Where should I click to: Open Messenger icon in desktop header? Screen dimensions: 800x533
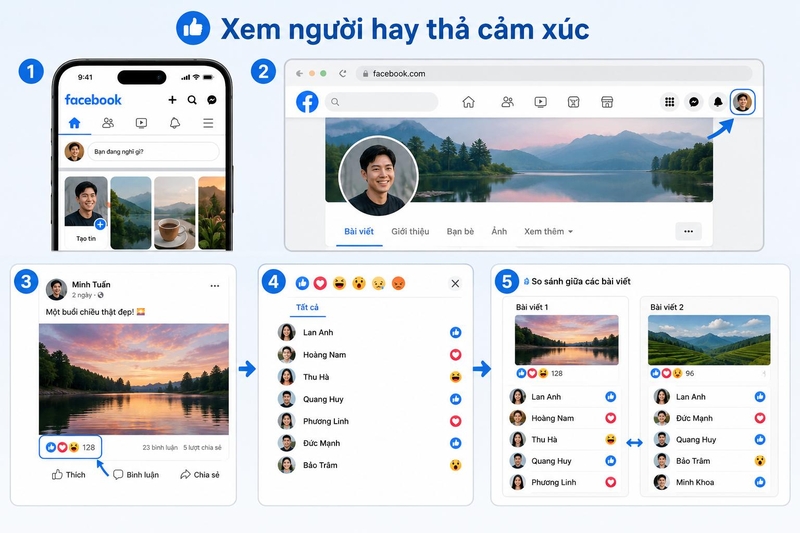(694, 102)
